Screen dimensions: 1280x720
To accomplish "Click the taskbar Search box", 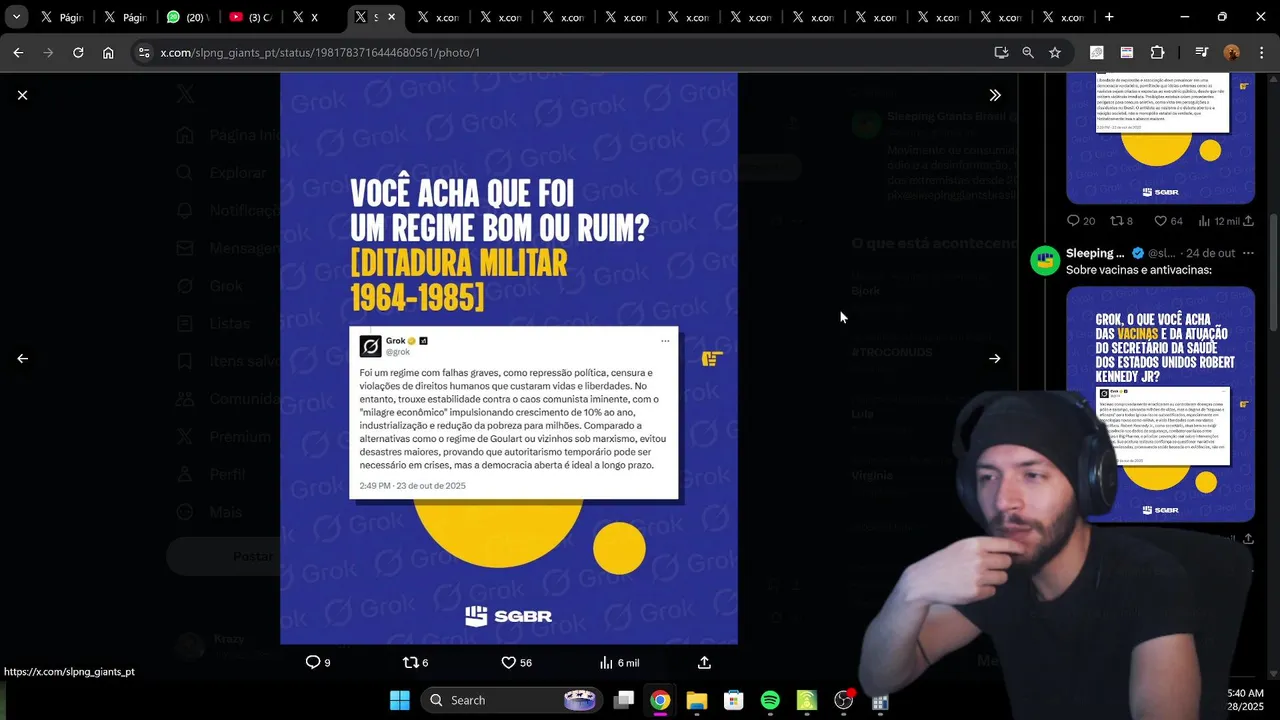I will [x=512, y=700].
